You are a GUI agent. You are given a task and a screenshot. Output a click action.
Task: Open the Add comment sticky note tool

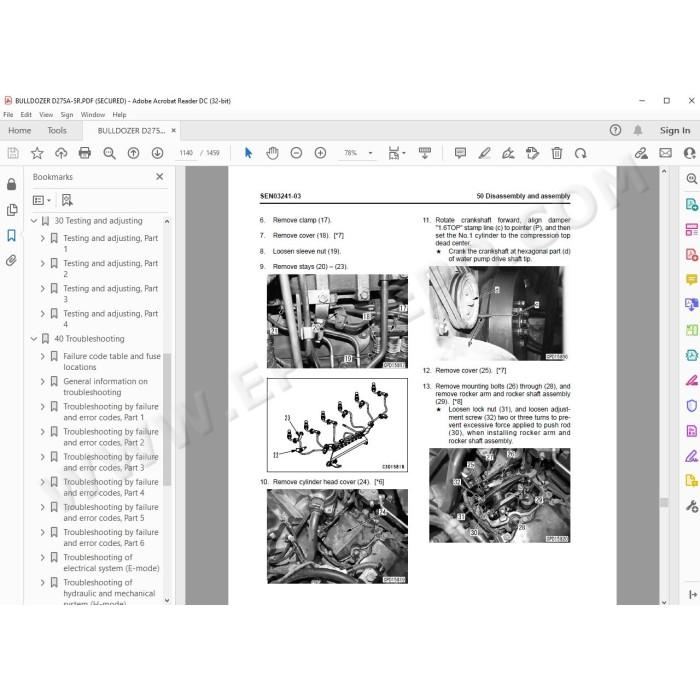[460, 153]
